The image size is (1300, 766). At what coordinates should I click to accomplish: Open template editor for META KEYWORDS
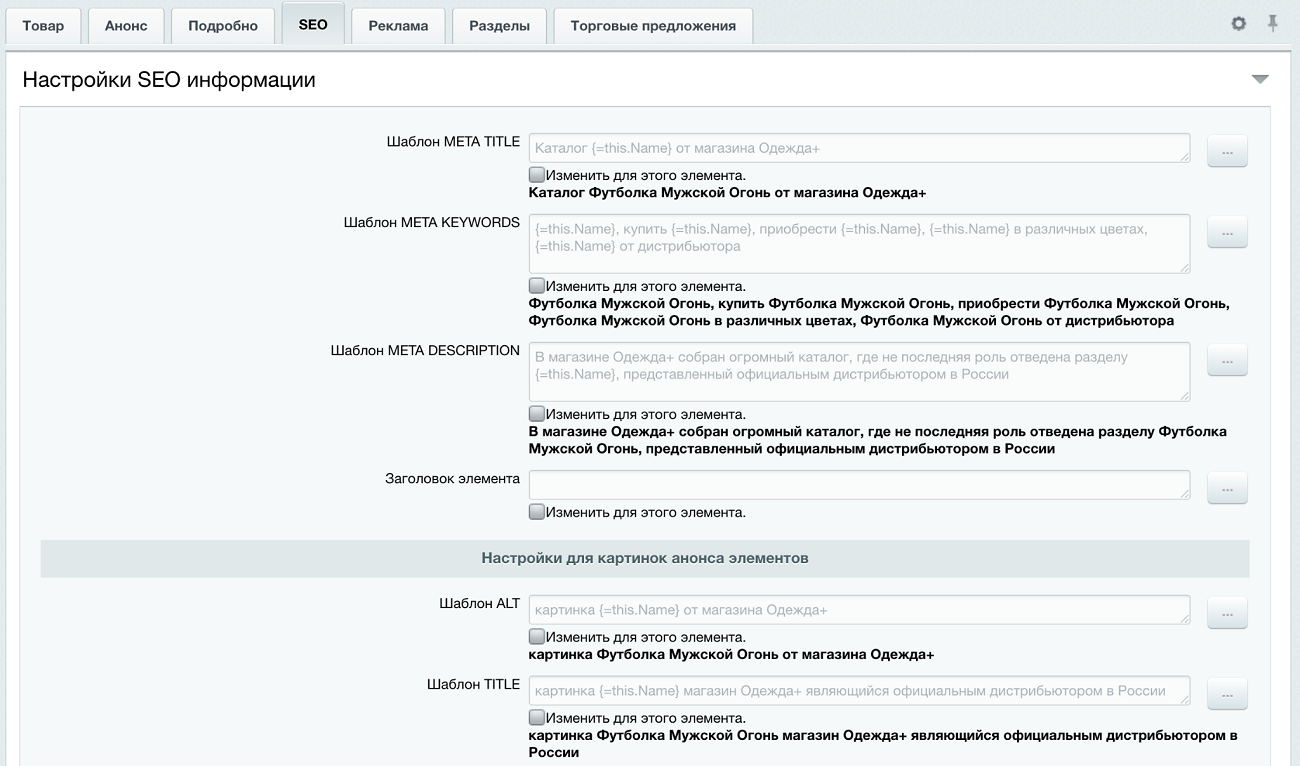[1227, 231]
